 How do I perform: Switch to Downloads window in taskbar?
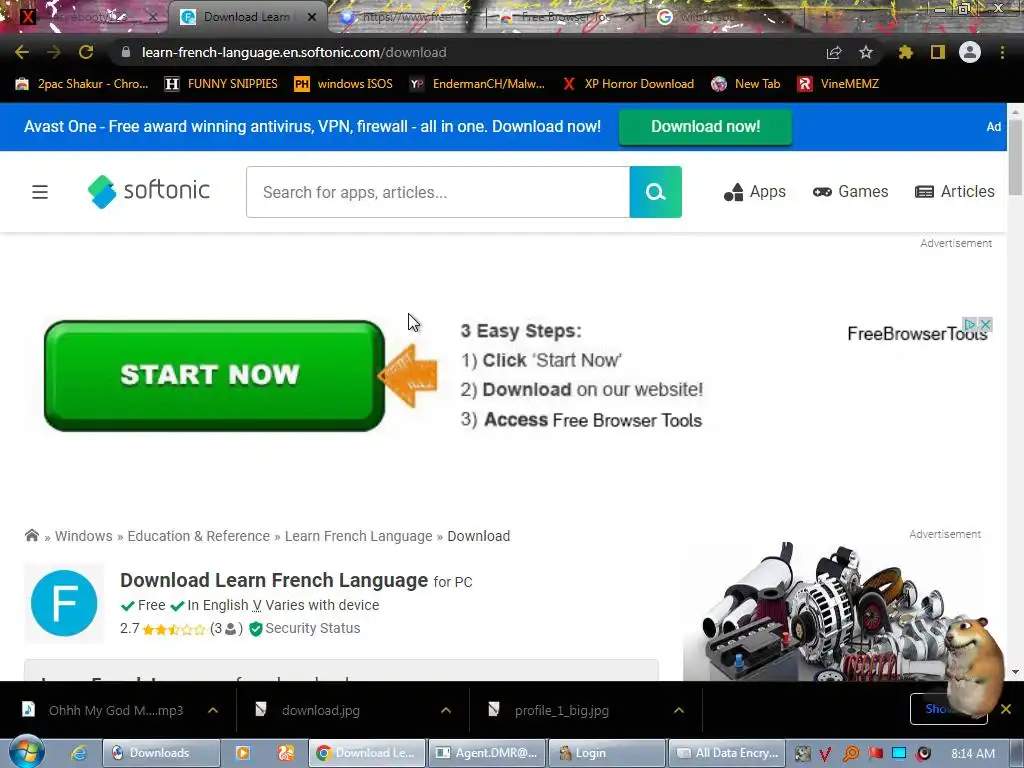[x=161, y=753]
